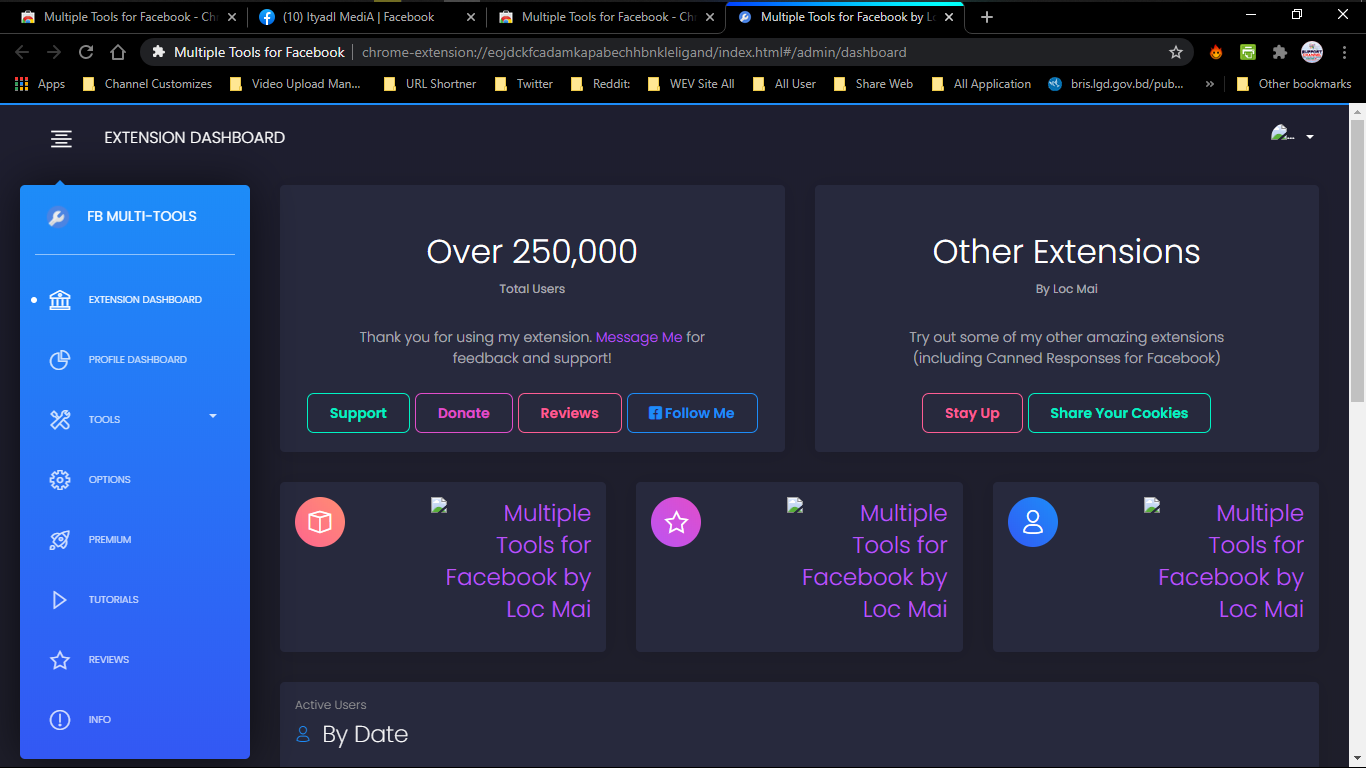Image resolution: width=1366 pixels, height=768 pixels.
Task: Select Profile Dashboard menu item text
Action: (x=138, y=360)
